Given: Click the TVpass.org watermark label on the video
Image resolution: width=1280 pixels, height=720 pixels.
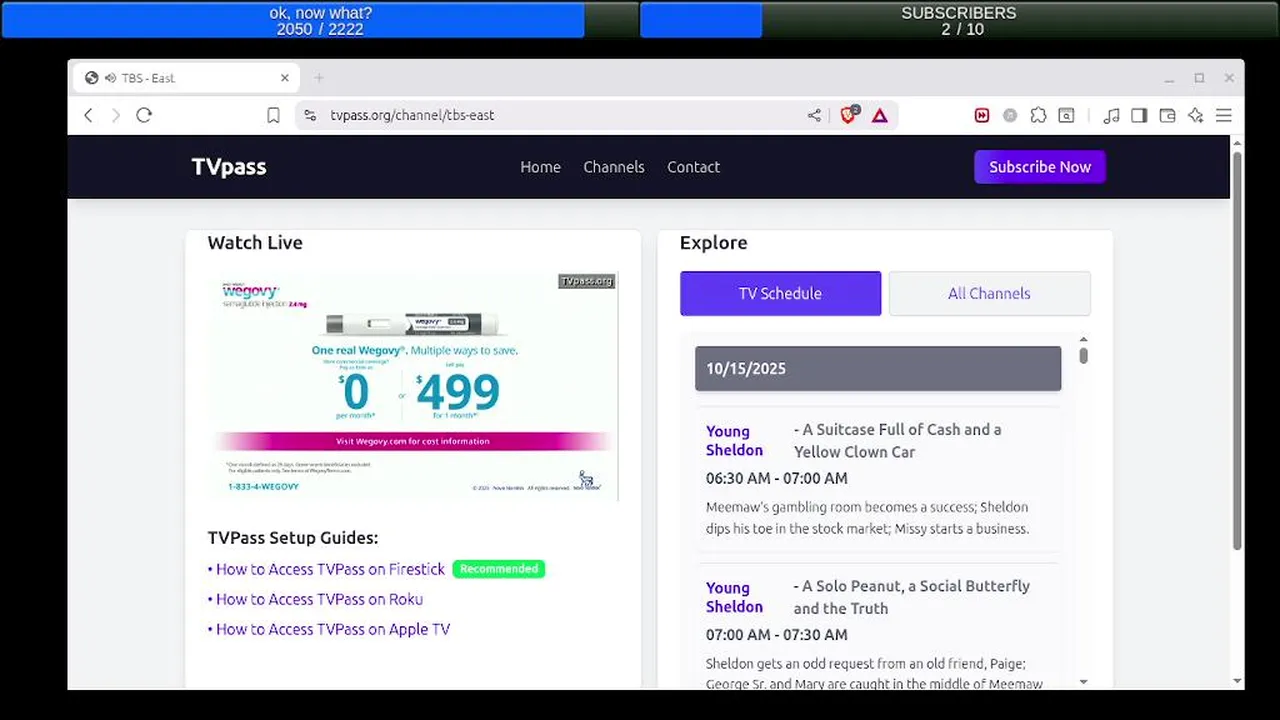Looking at the screenshot, I should coord(587,281).
